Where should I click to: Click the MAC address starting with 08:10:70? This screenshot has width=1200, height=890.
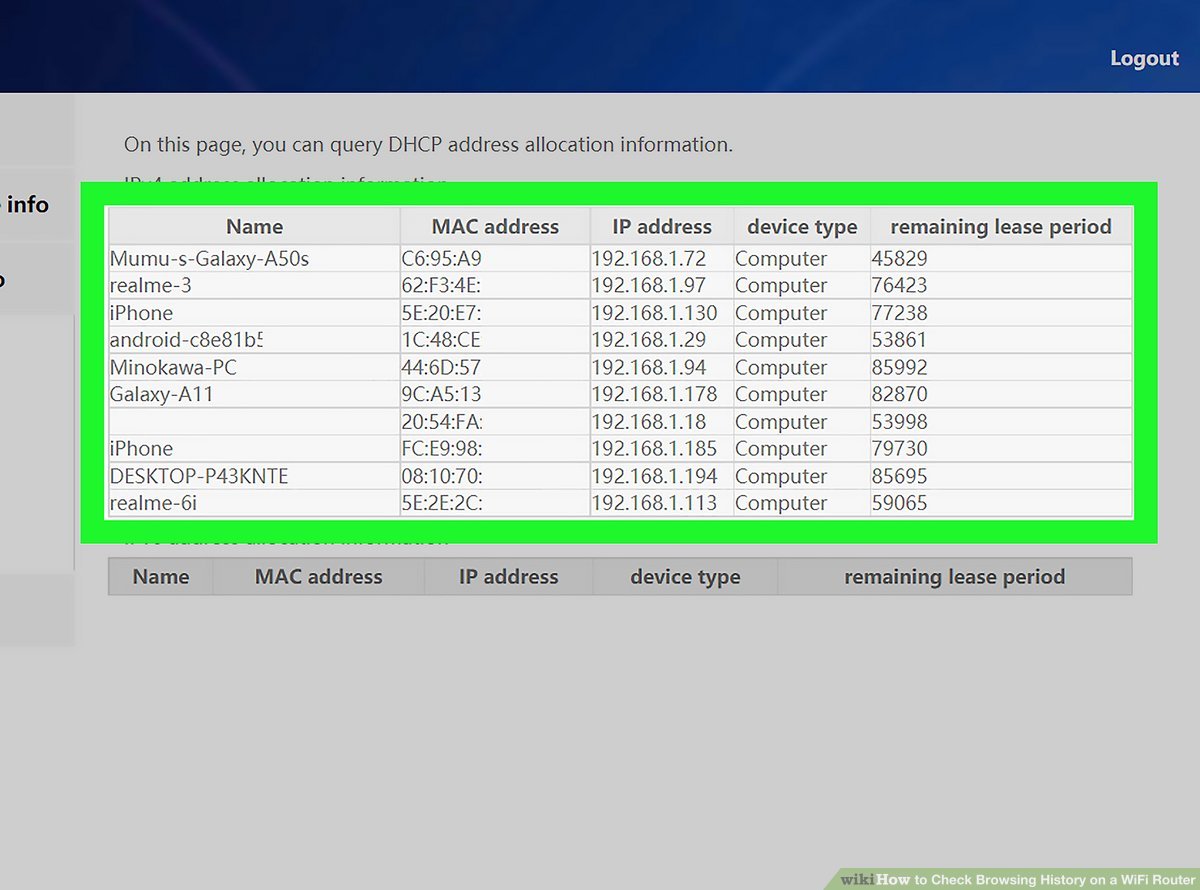441,477
